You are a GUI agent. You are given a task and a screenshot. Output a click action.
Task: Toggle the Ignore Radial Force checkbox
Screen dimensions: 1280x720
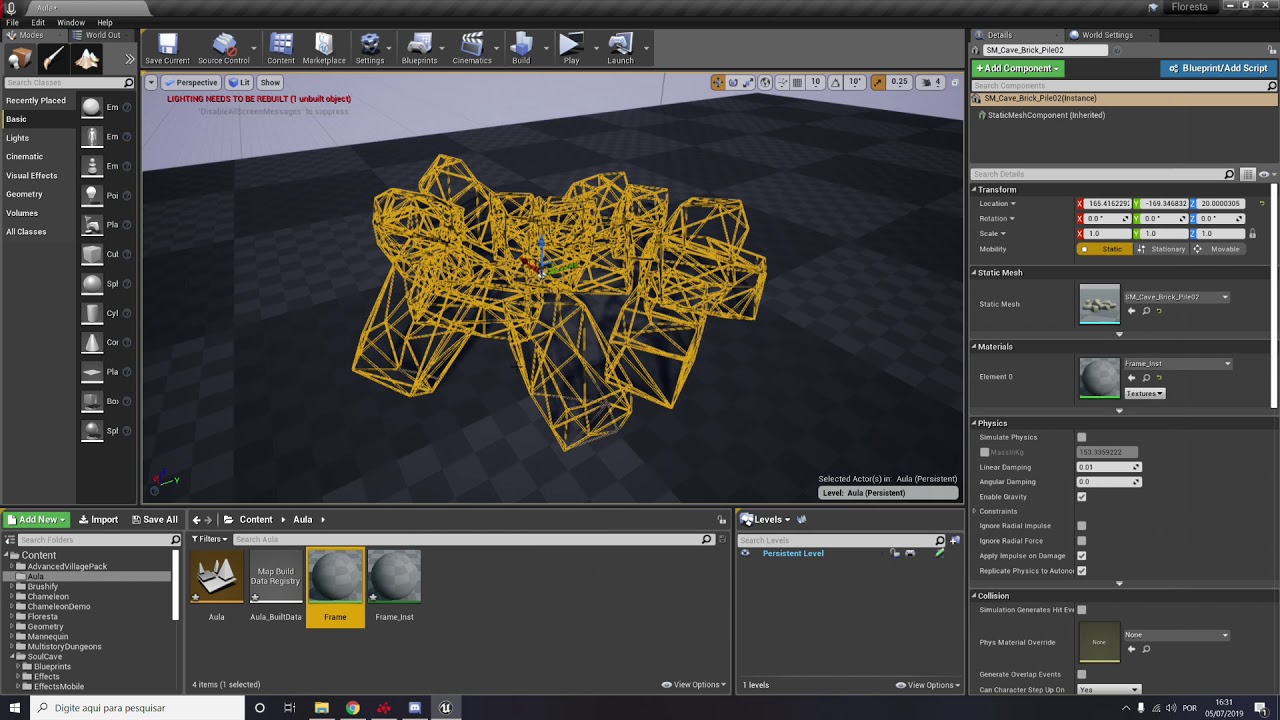click(x=1081, y=541)
